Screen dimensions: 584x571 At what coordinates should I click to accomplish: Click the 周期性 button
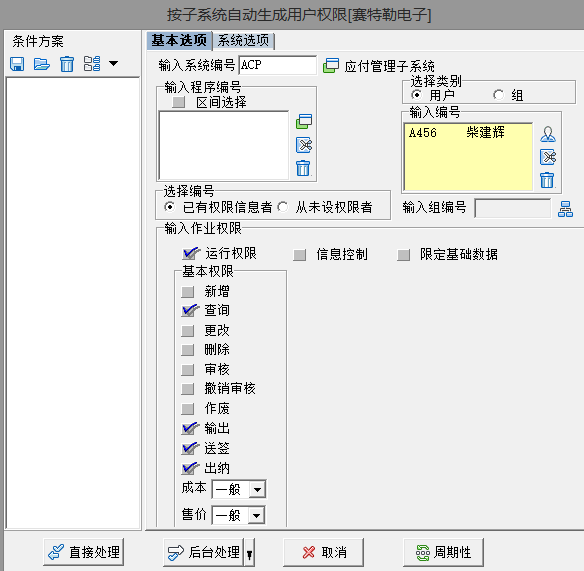(443, 552)
